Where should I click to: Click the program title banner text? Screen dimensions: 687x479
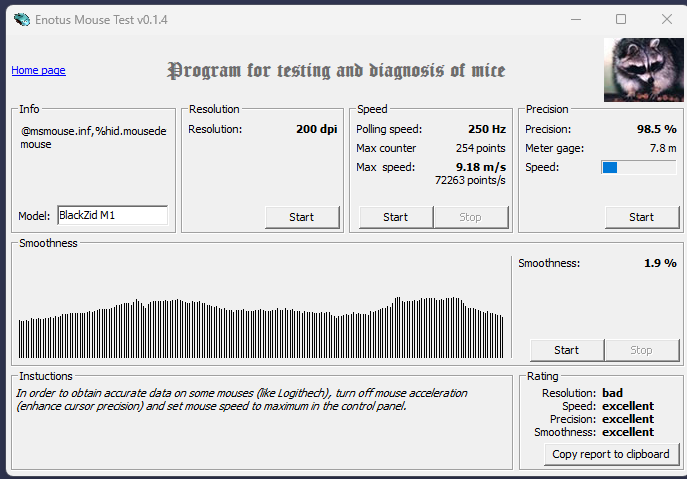tap(336, 71)
